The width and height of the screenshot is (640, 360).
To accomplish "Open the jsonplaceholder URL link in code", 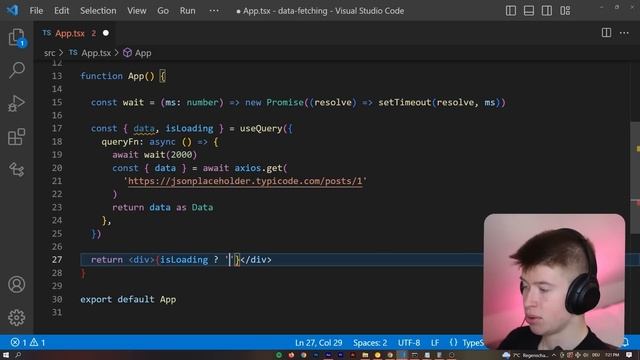I will [245, 181].
